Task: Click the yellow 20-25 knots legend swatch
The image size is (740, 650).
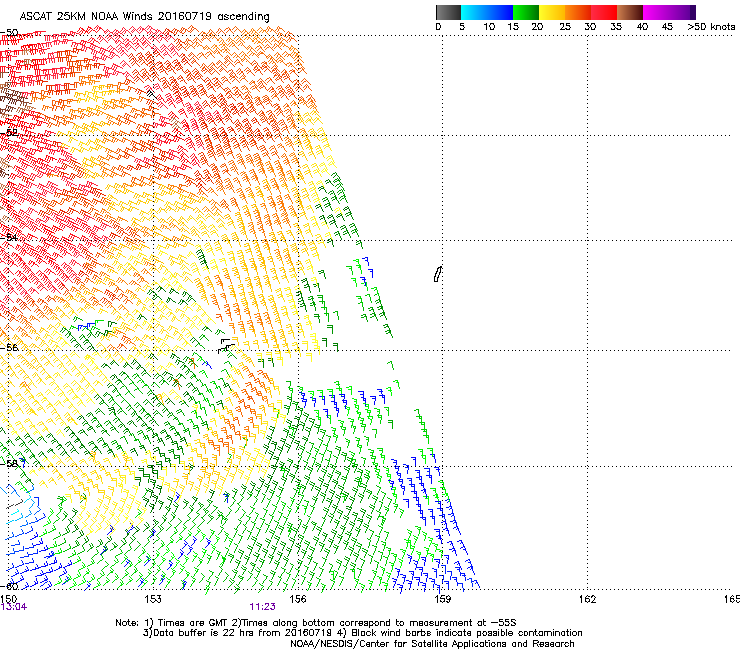Action: coord(552,12)
